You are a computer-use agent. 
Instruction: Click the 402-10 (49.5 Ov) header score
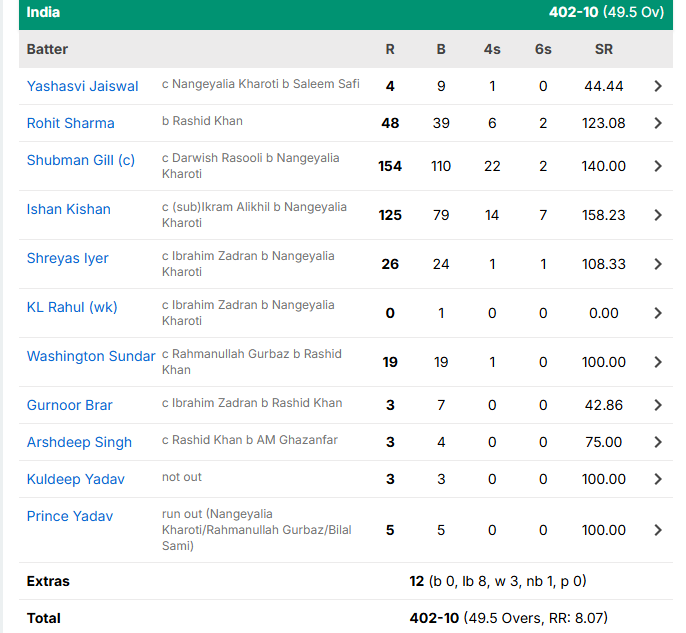[x=606, y=12]
